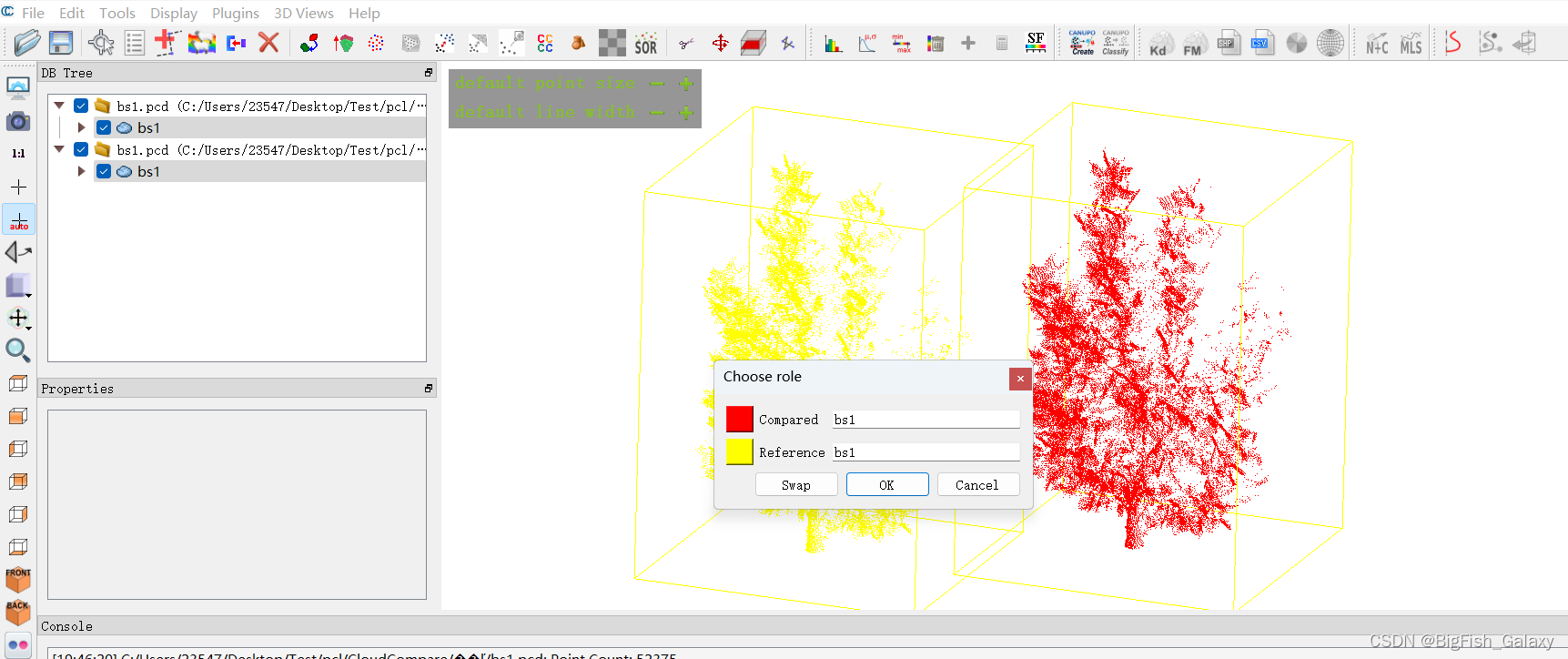Collapse the second bs1.pcd tree node

59,149
